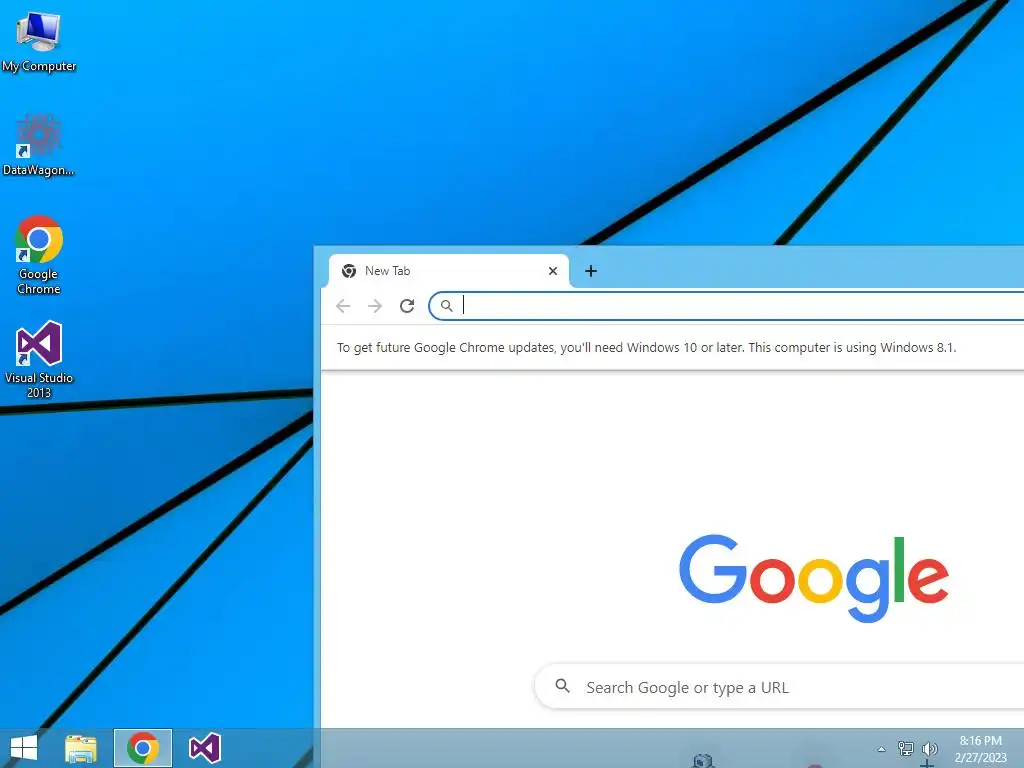The width and height of the screenshot is (1024, 768).
Task: Click the Chrome taskbar icon
Action: click(x=143, y=748)
